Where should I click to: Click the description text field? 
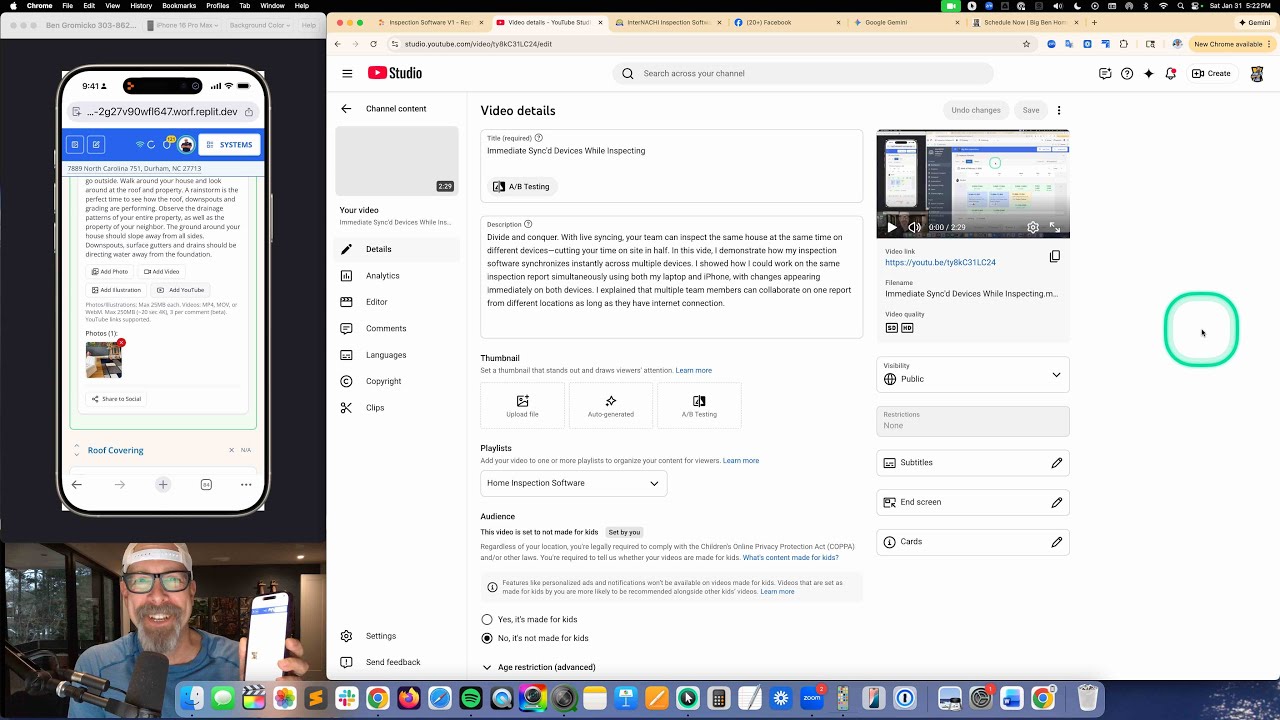(671, 277)
